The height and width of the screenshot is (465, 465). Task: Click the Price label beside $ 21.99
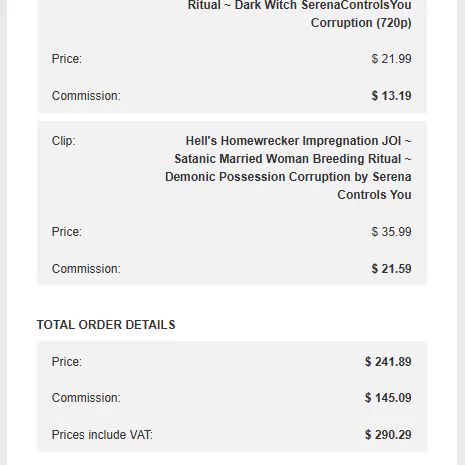coord(67,59)
